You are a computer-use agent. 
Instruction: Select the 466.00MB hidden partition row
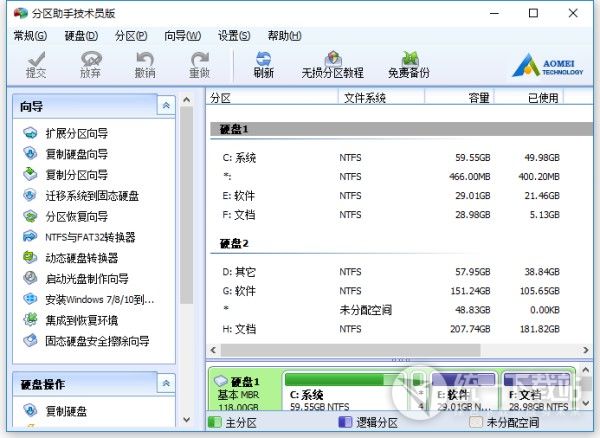click(400, 177)
